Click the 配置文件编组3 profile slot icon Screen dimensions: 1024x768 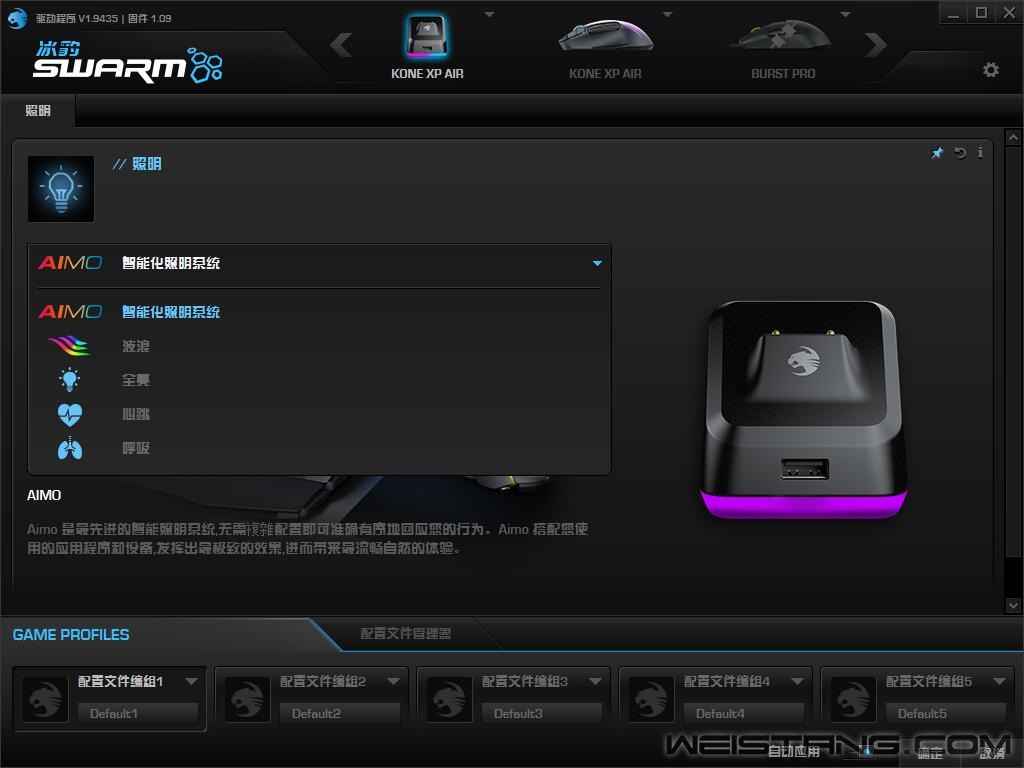point(449,699)
